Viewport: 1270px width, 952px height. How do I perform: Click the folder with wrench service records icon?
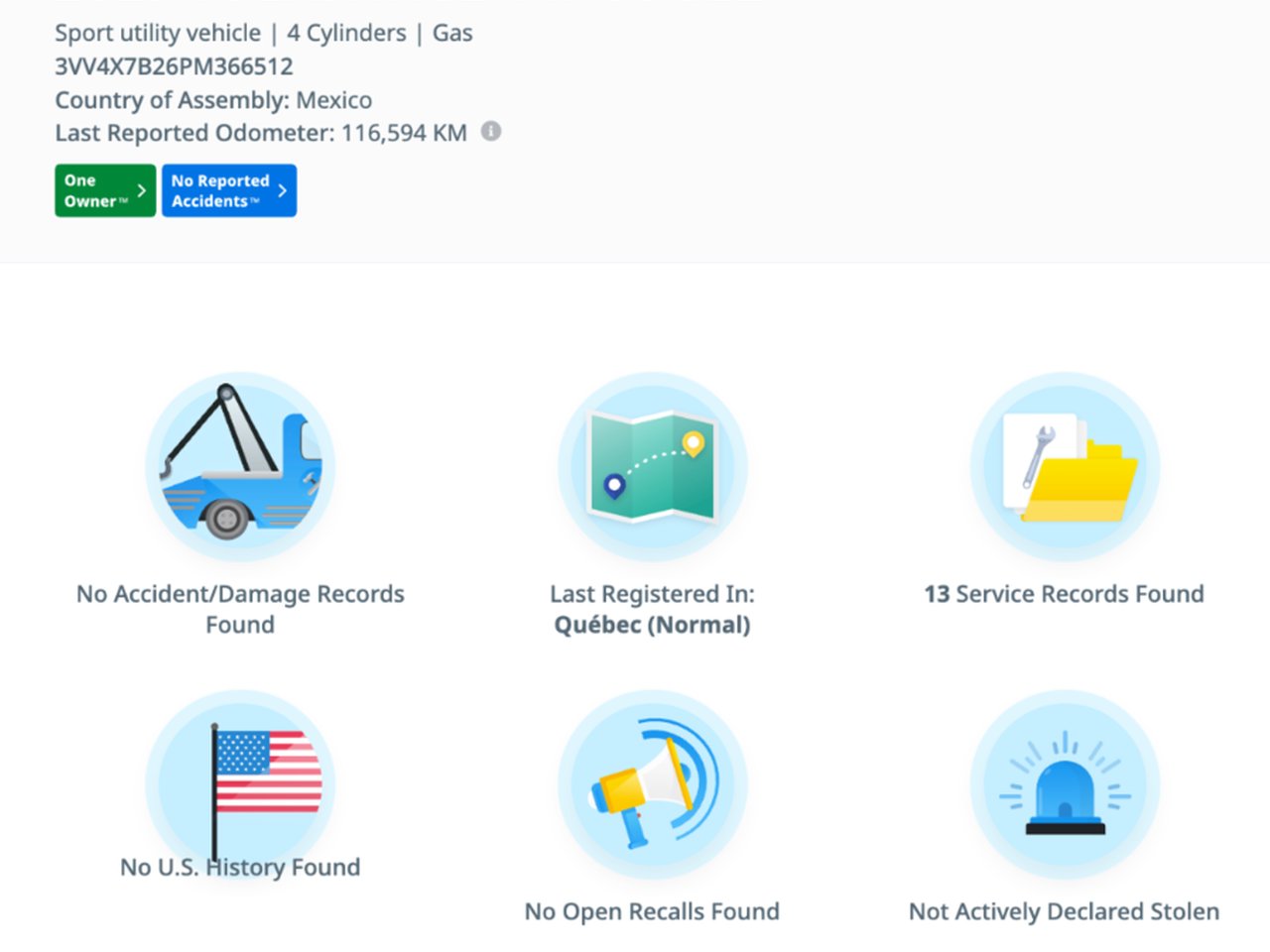(1065, 467)
